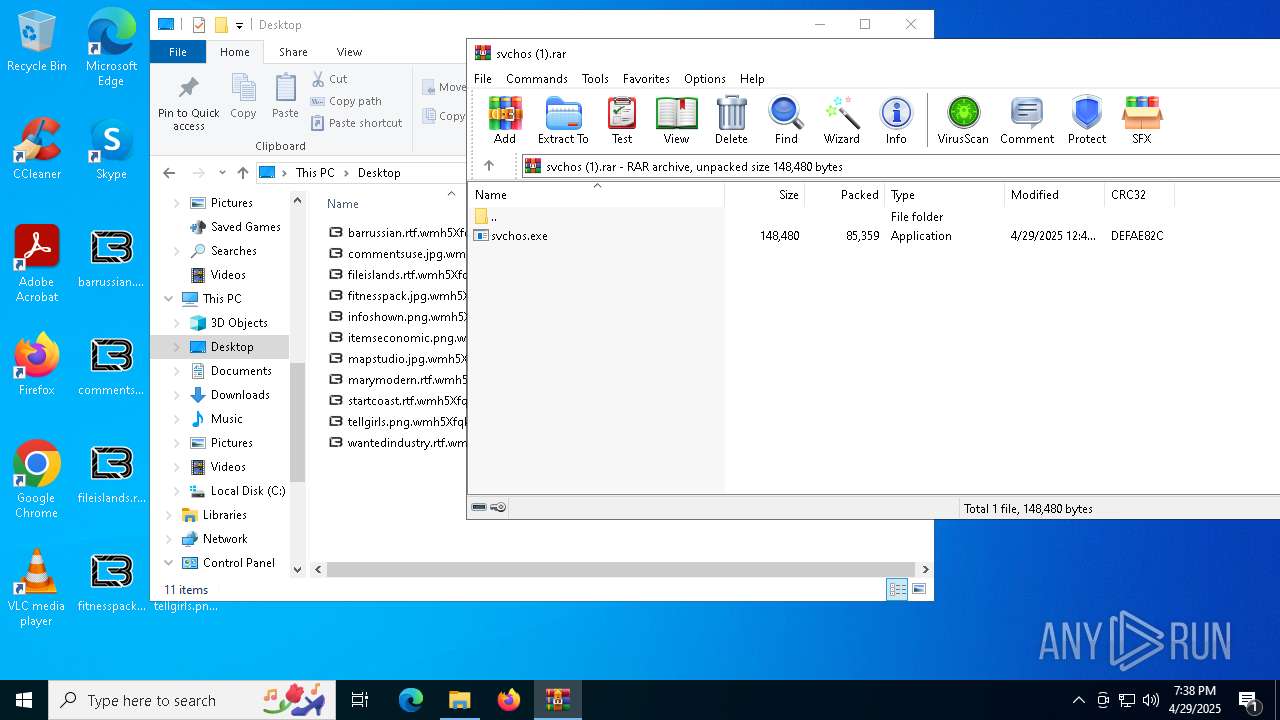Select barrussian.rtf file in Explorer list
This screenshot has width=1280, height=720.
click(397, 233)
